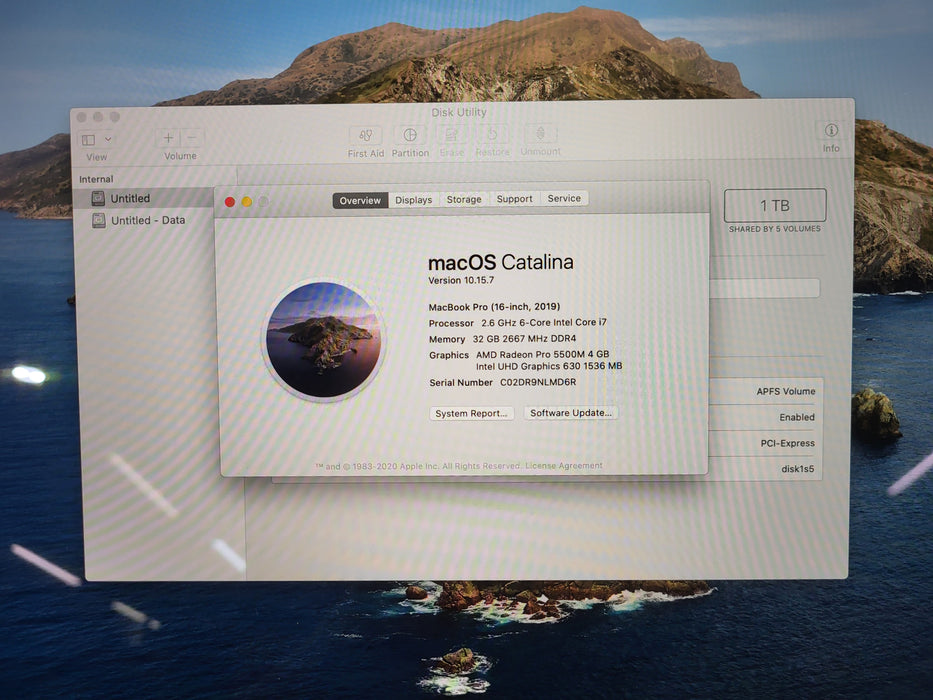Switch to the Overview tab
The height and width of the screenshot is (700, 933).
pyautogui.click(x=360, y=201)
